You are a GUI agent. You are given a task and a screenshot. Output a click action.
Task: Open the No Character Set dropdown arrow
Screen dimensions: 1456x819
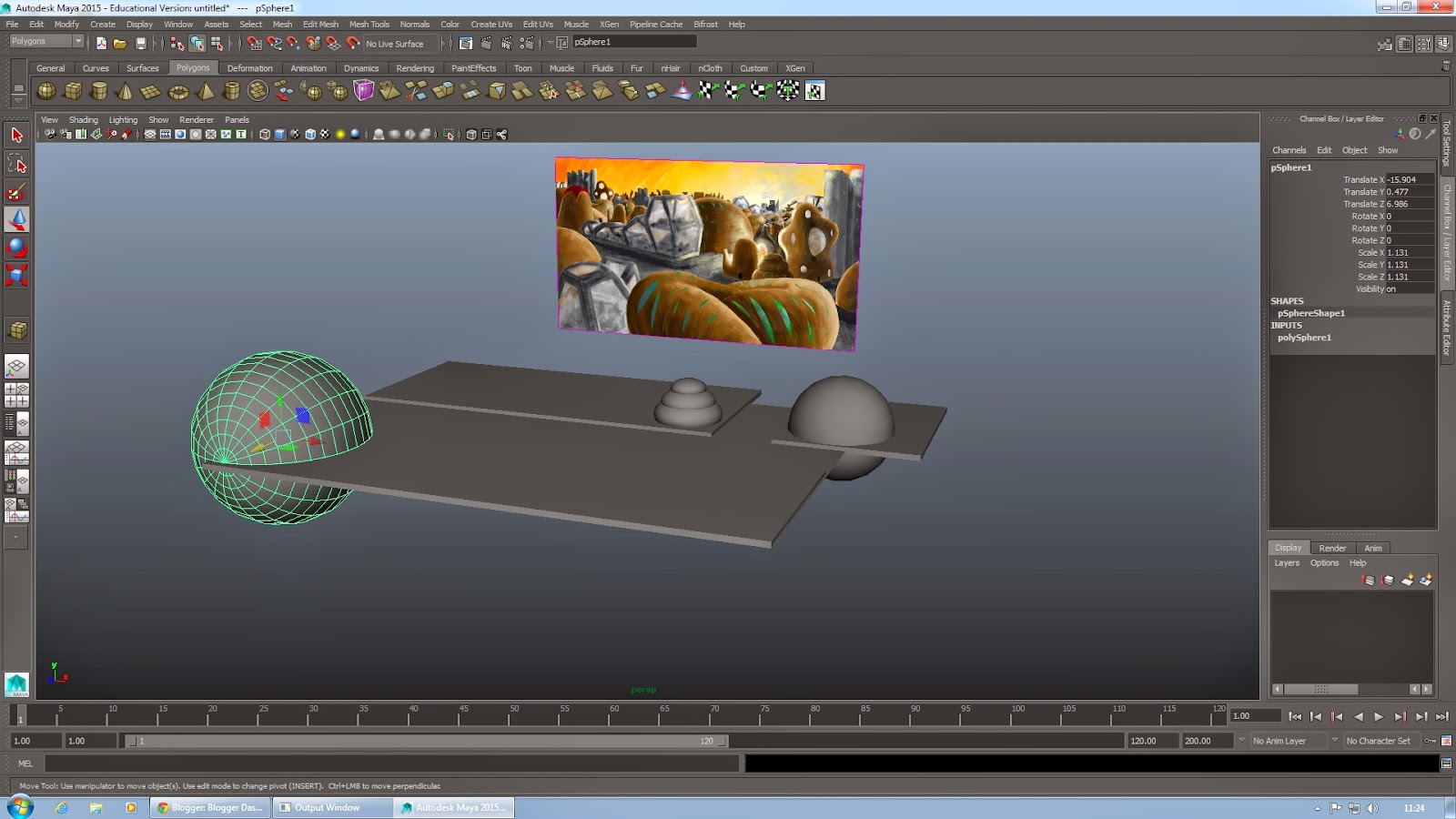coord(1335,741)
